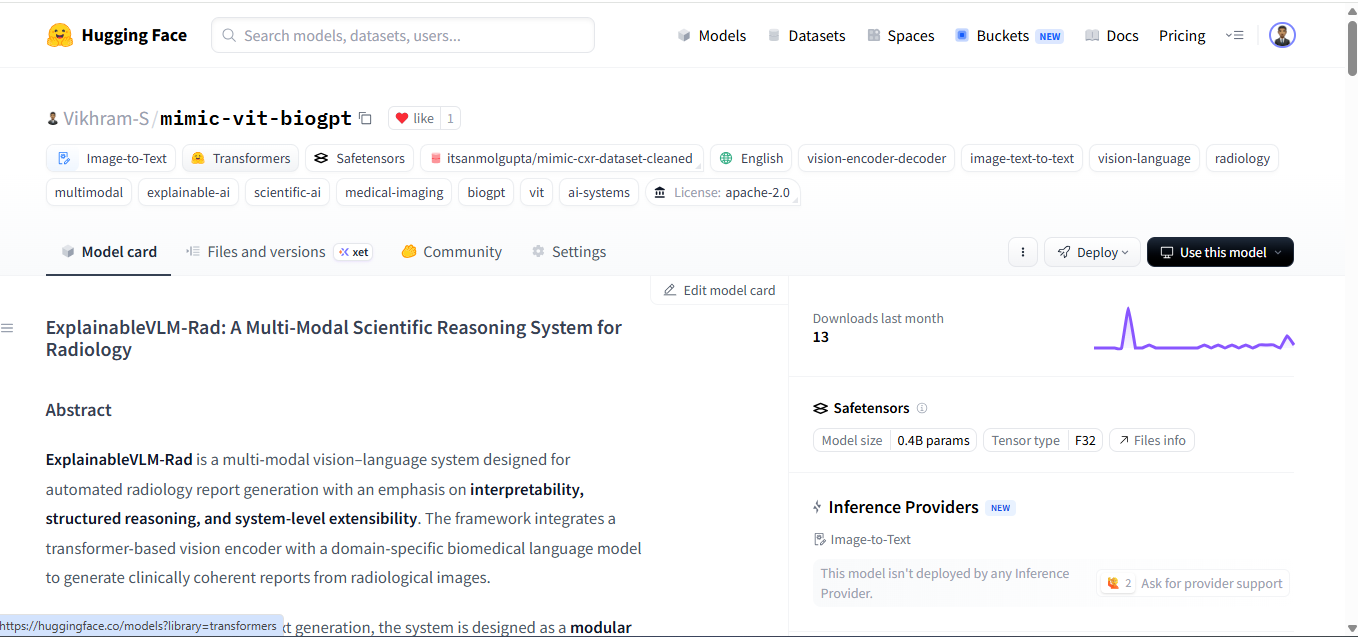Go to the Settings tab
The width and height of the screenshot is (1358, 637).
click(x=569, y=252)
